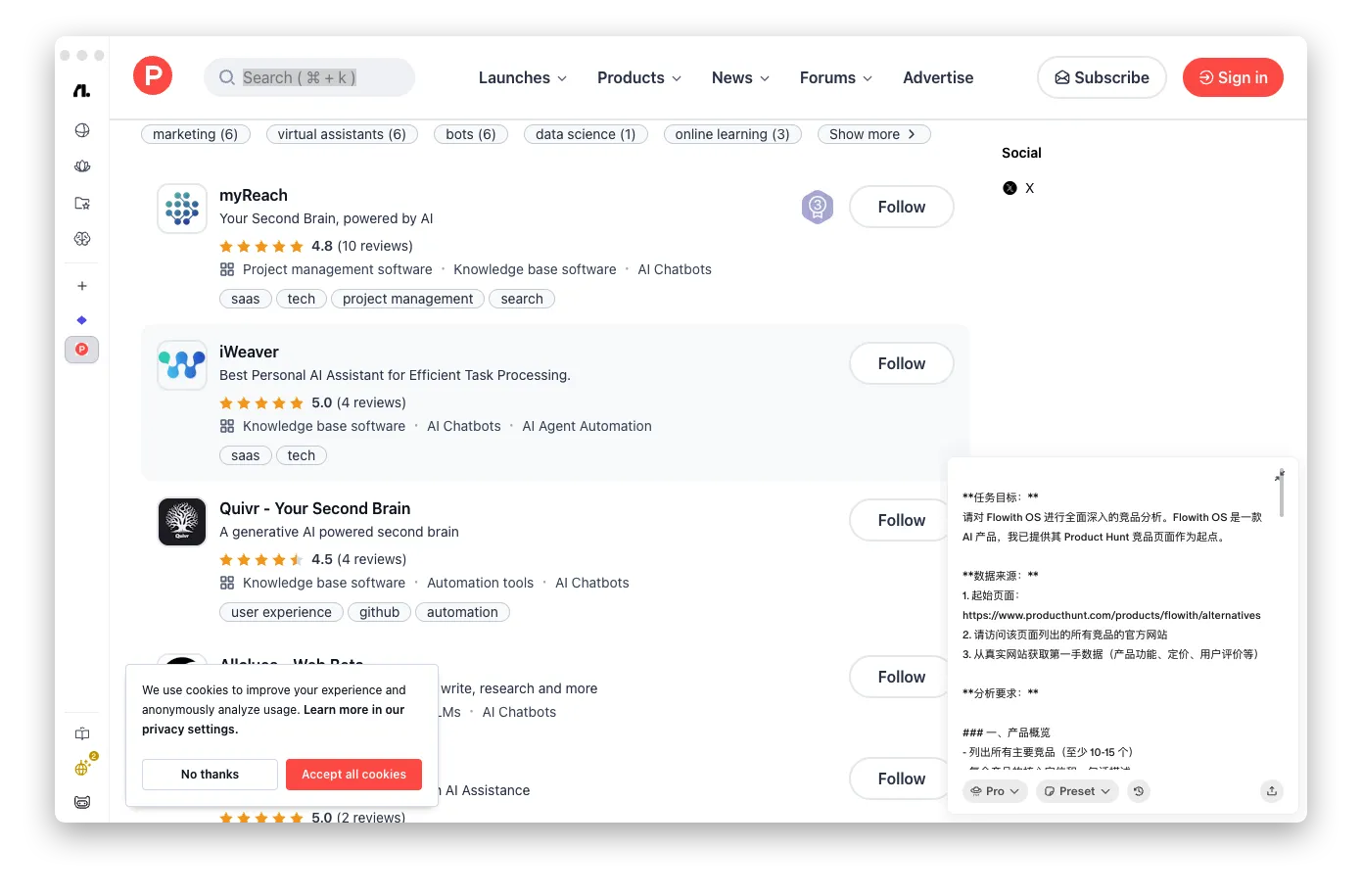Click the search field in the header
1362x896 pixels.
pyautogui.click(x=309, y=77)
